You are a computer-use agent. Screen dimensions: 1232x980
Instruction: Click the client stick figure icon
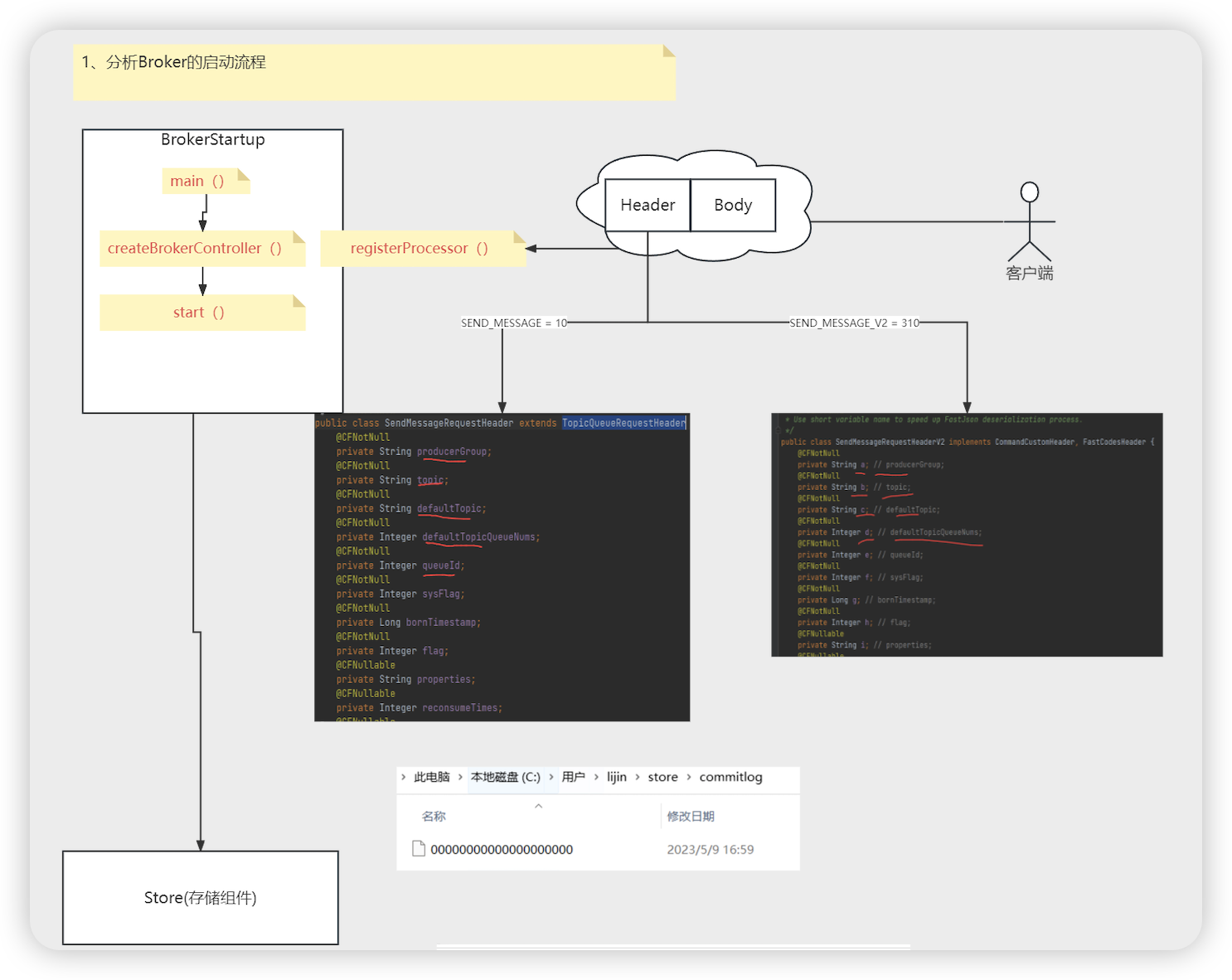(1030, 222)
